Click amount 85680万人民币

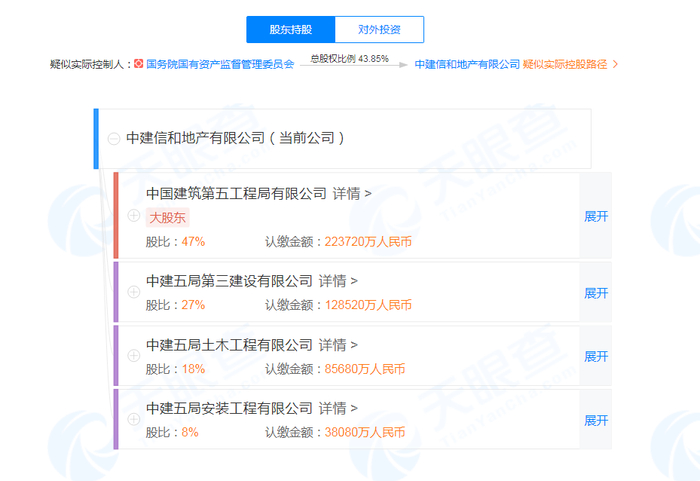click(365, 369)
